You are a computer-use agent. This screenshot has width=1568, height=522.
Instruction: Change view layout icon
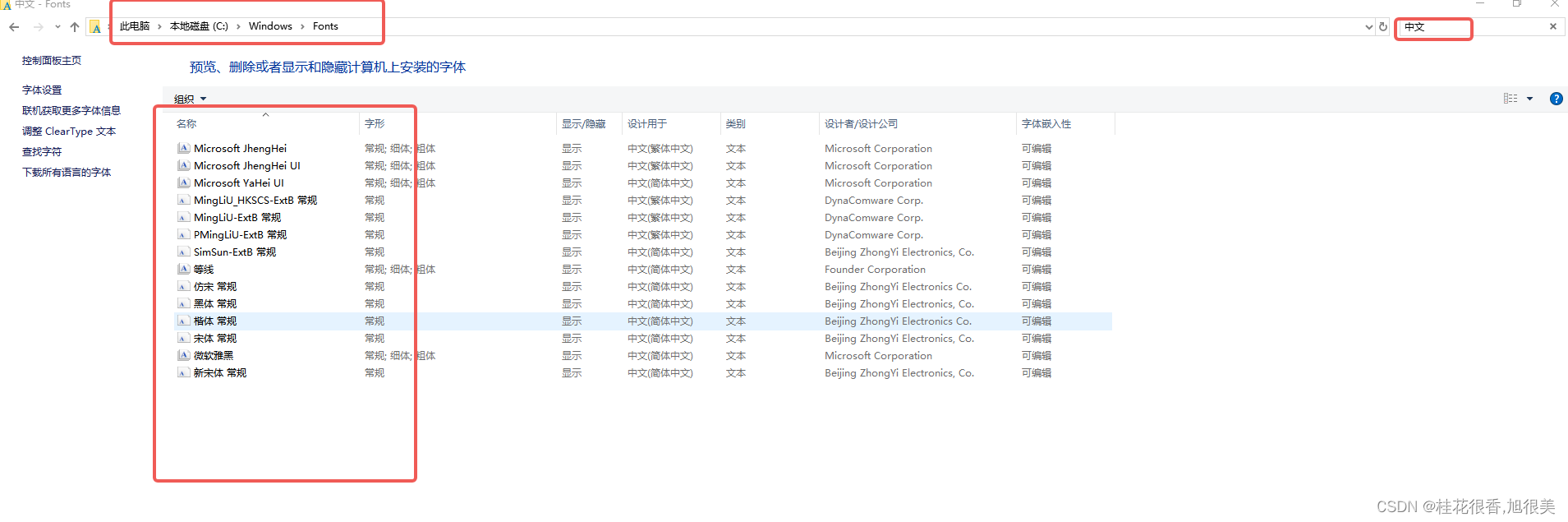click(x=1511, y=99)
